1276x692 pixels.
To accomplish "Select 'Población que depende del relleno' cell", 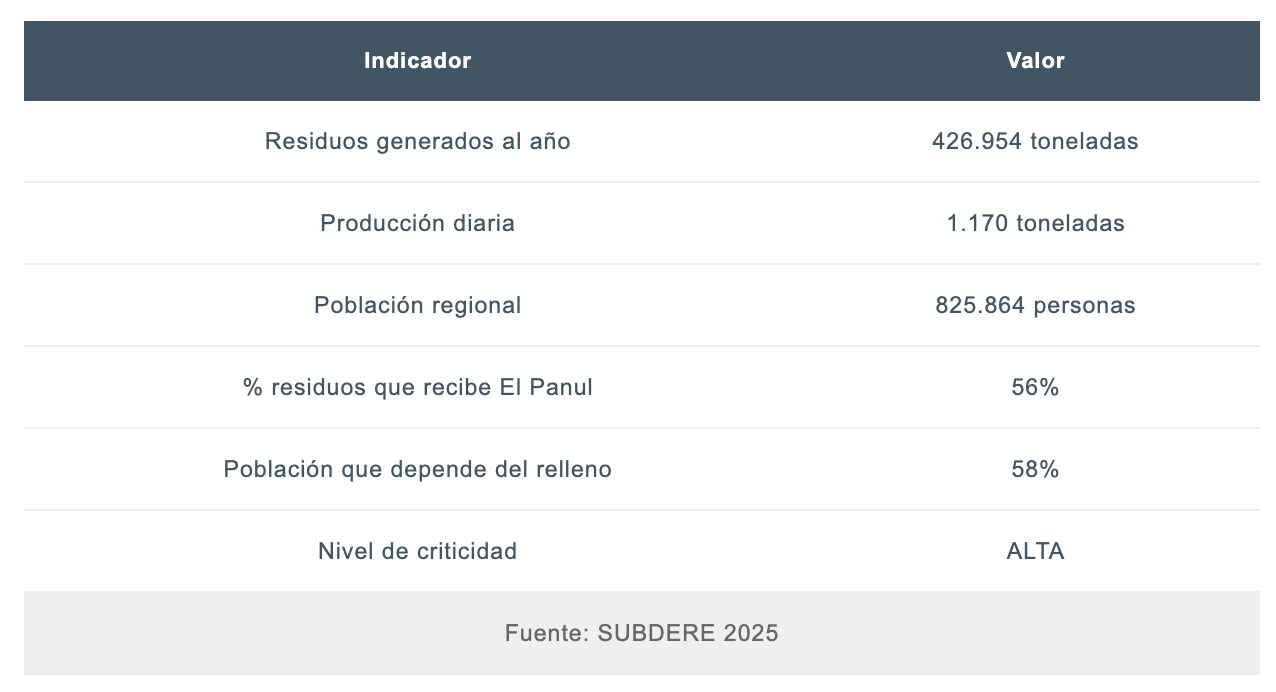I will coord(417,470).
